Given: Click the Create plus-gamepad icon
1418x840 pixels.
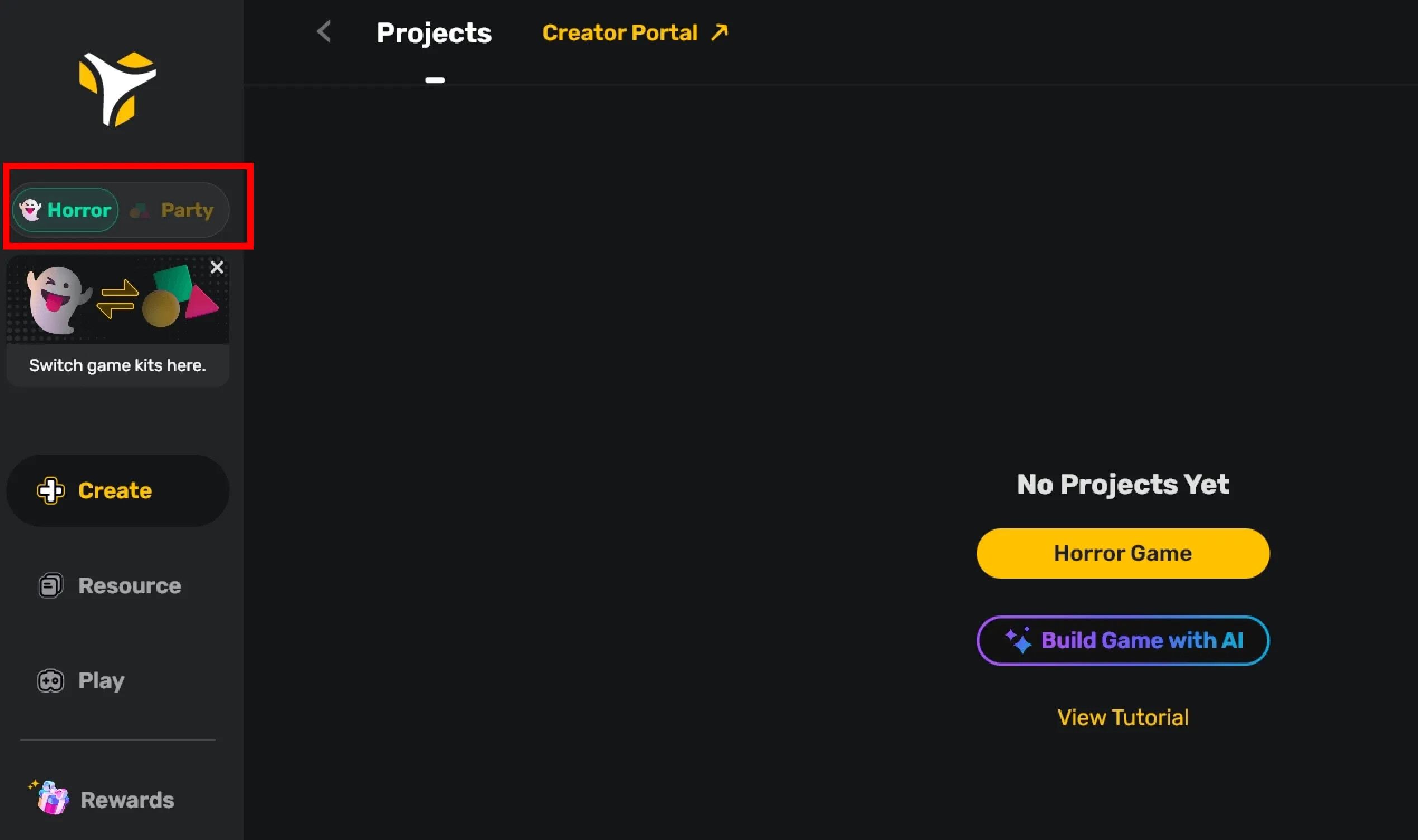Looking at the screenshot, I should [x=50, y=490].
